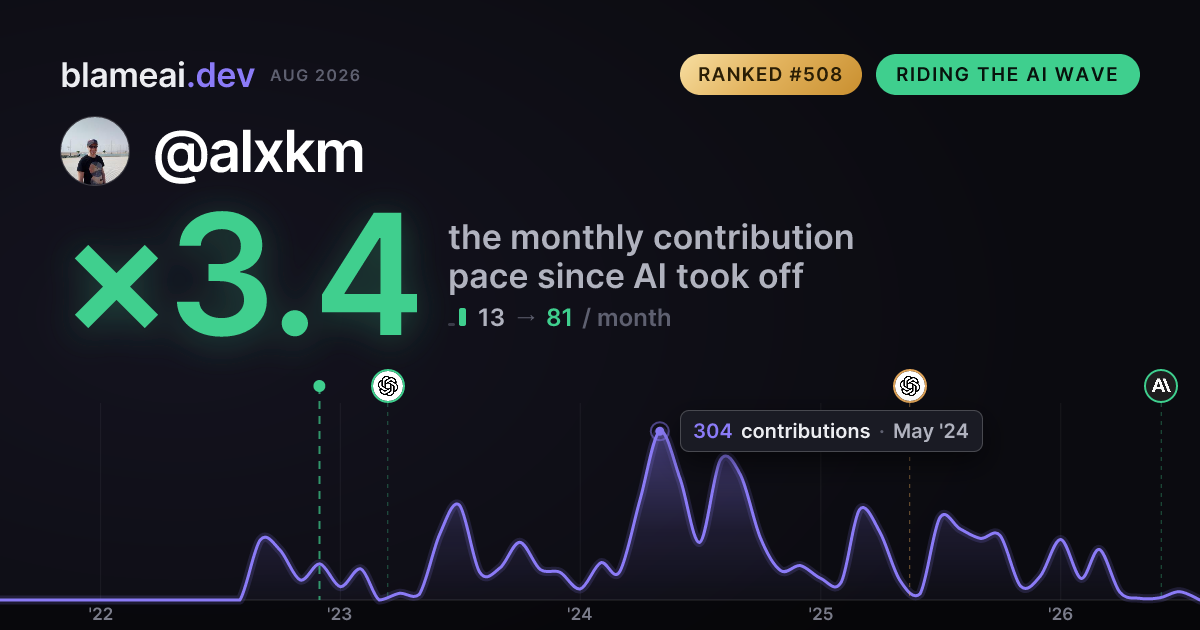Image resolution: width=1200 pixels, height=630 pixels.
Task: Open the @alxkm profile avatar
Action: pos(95,151)
